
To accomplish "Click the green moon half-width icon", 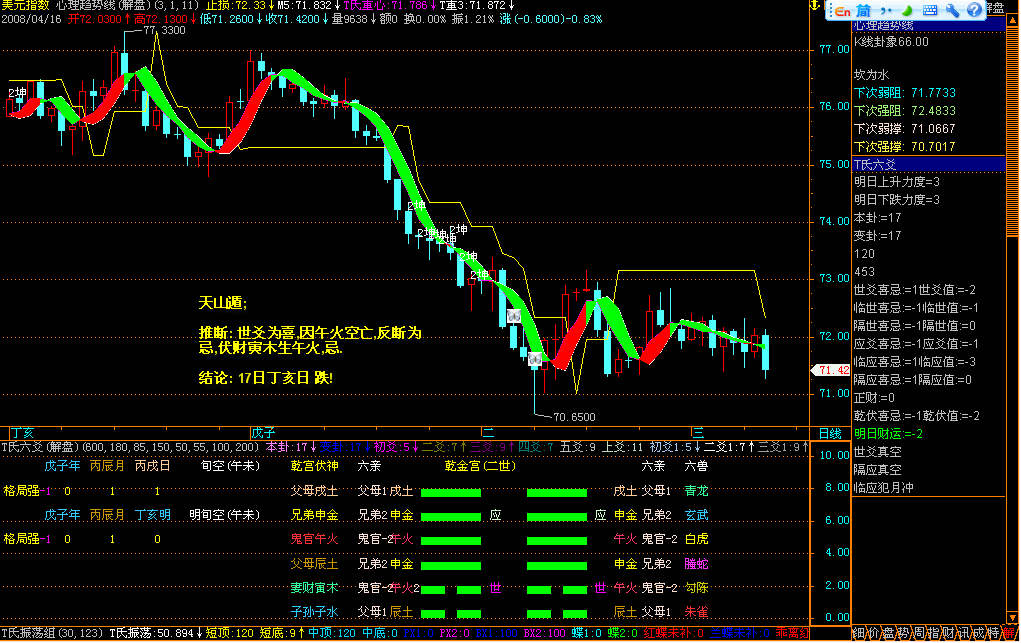I will pos(906,10).
